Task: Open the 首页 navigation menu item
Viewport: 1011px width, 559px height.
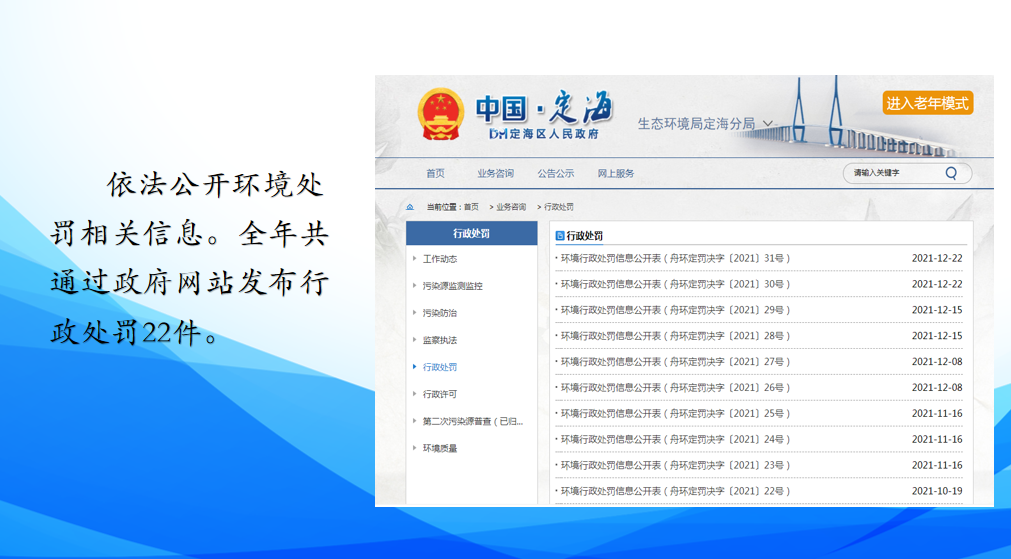Action: click(435, 173)
